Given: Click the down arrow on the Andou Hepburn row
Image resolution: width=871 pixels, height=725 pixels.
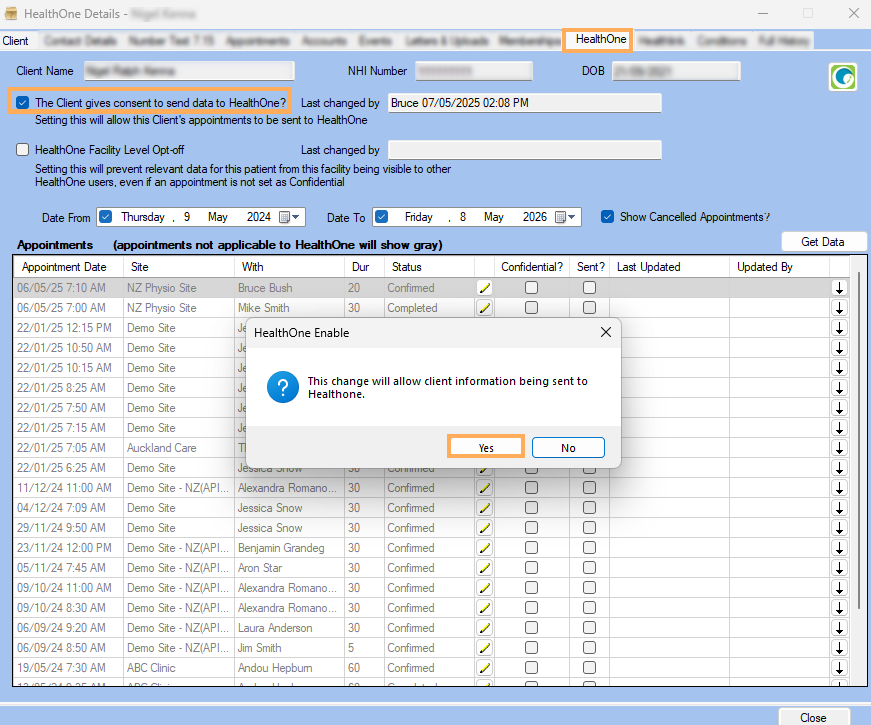Looking at the screenshot, I should (839, 668).
